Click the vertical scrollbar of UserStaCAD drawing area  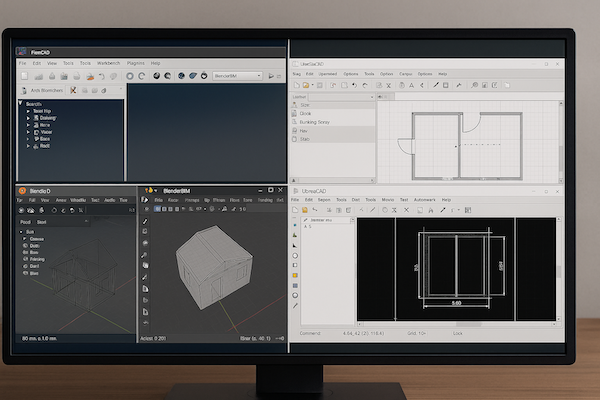click(x=561, y=142)
